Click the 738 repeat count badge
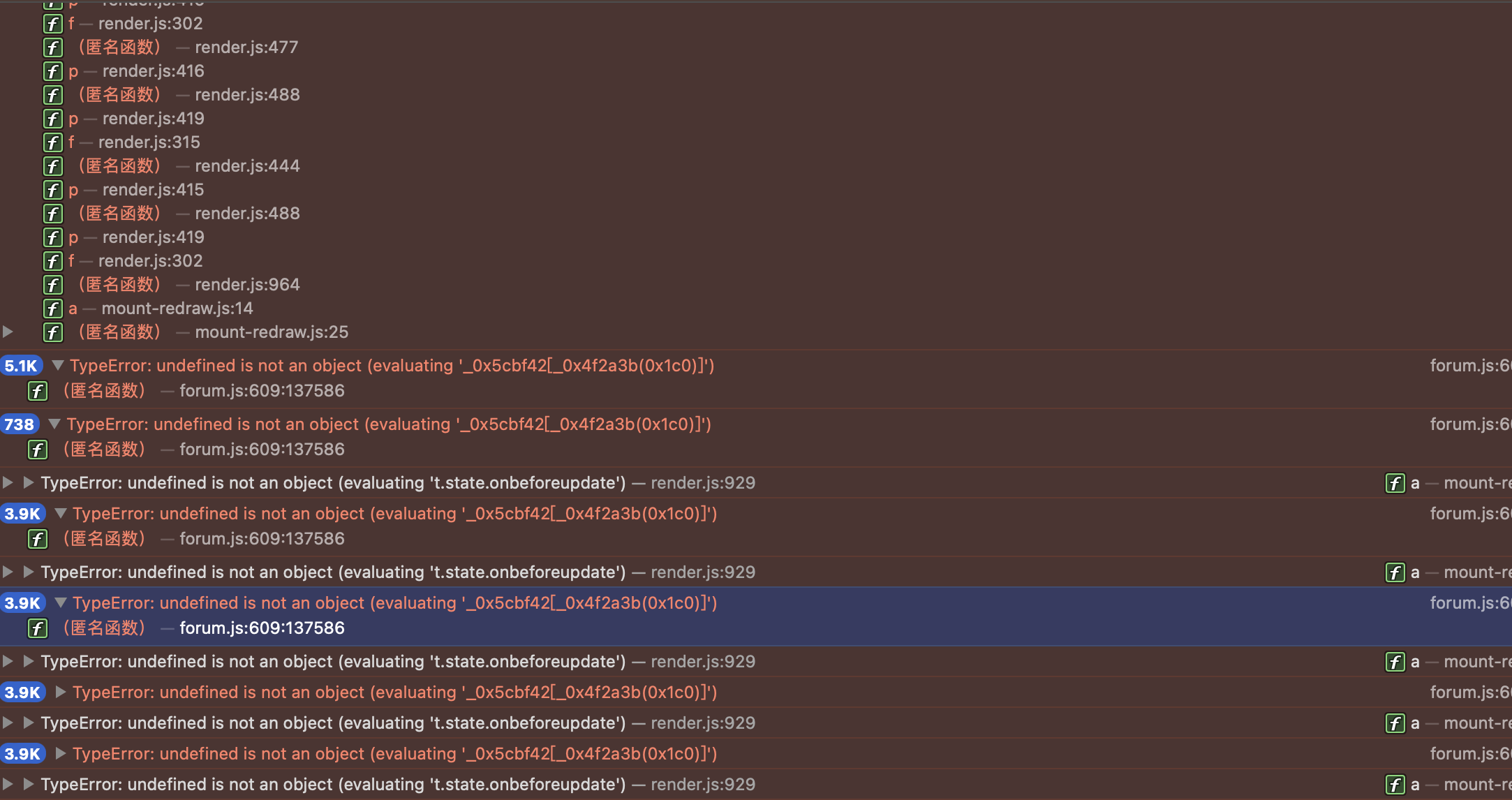The width and height of the screenshot is (1512, 800). tap(20, 424)
